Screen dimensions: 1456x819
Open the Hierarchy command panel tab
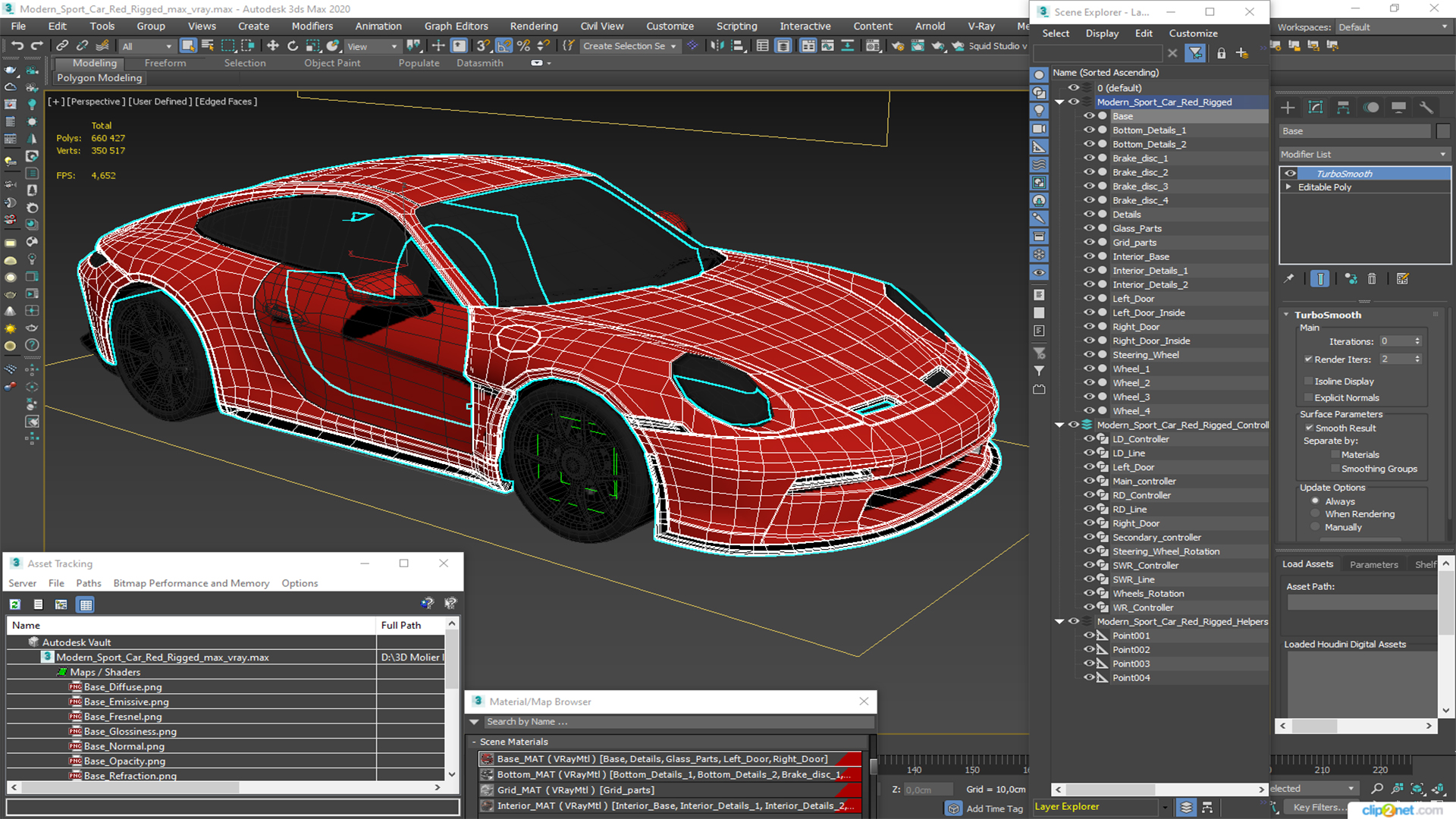1343,108
